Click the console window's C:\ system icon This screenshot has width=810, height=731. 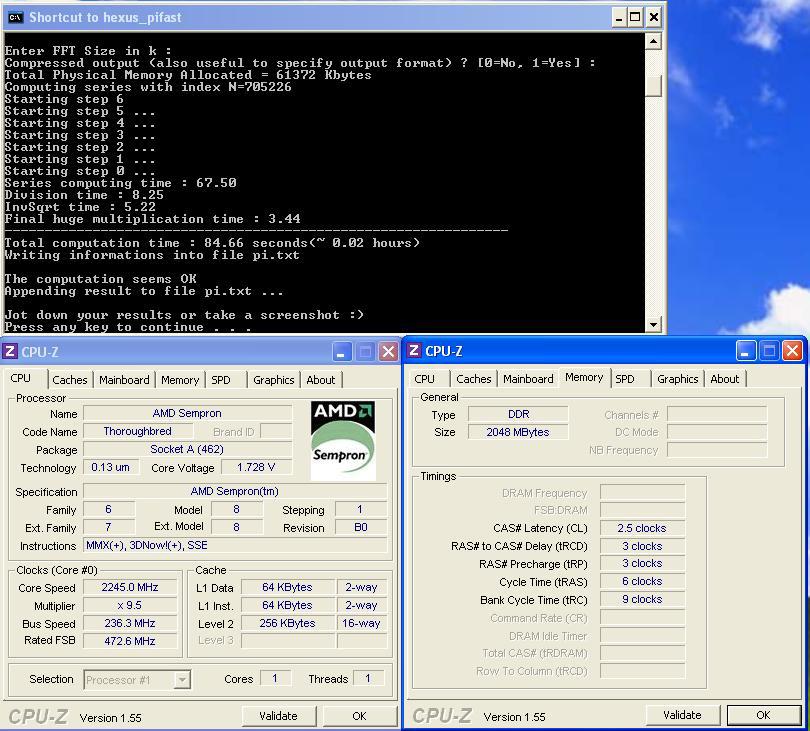(15, 18)
